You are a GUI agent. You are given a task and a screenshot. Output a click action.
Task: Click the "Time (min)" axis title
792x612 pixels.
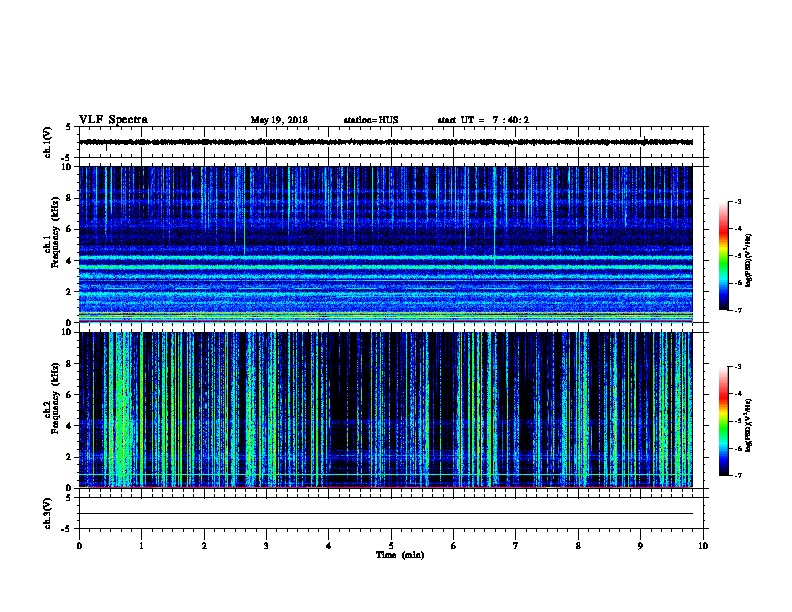[400, 555]
